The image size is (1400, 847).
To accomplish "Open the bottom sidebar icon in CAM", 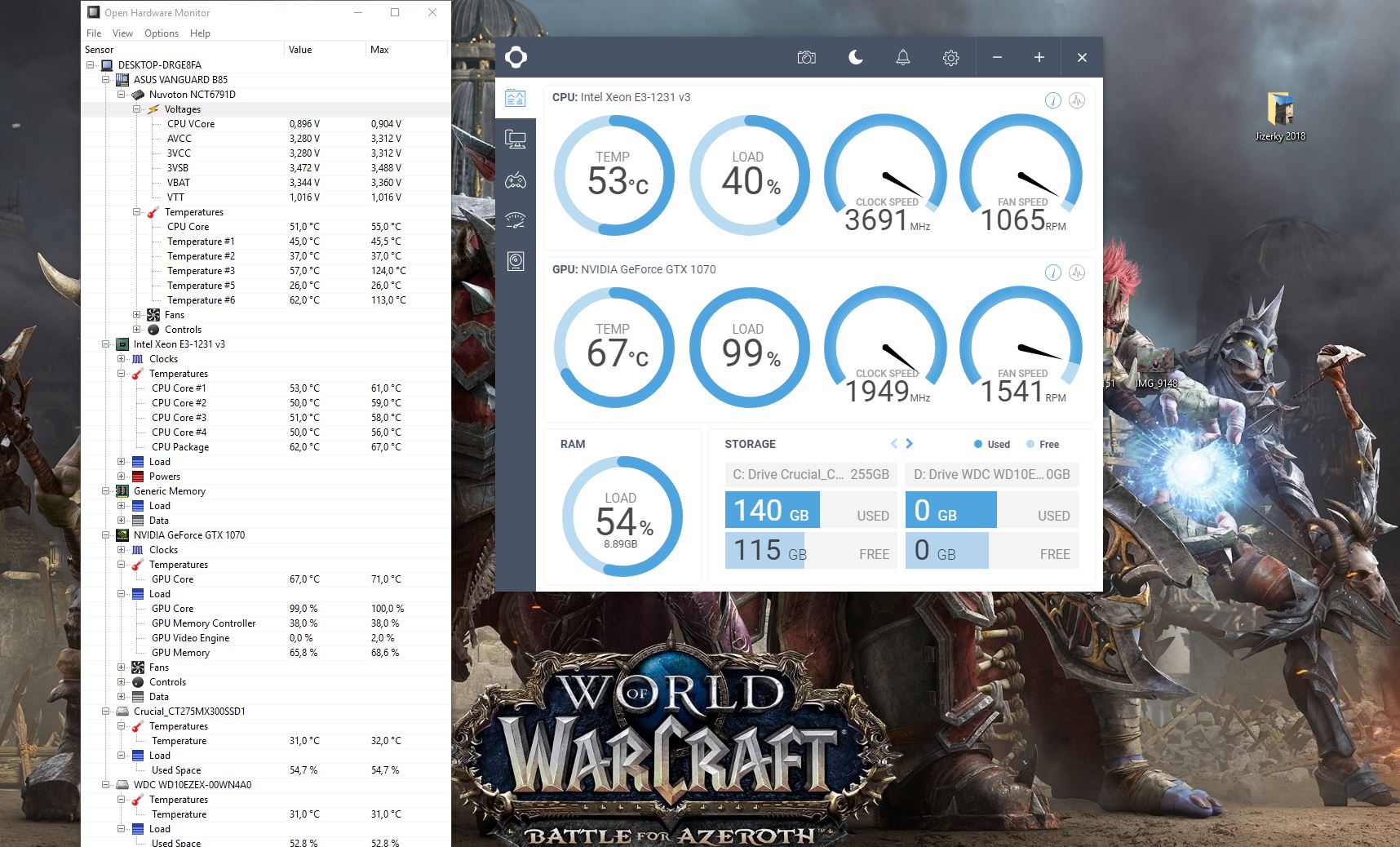I will pyautogui.click(x=516, y=261).
